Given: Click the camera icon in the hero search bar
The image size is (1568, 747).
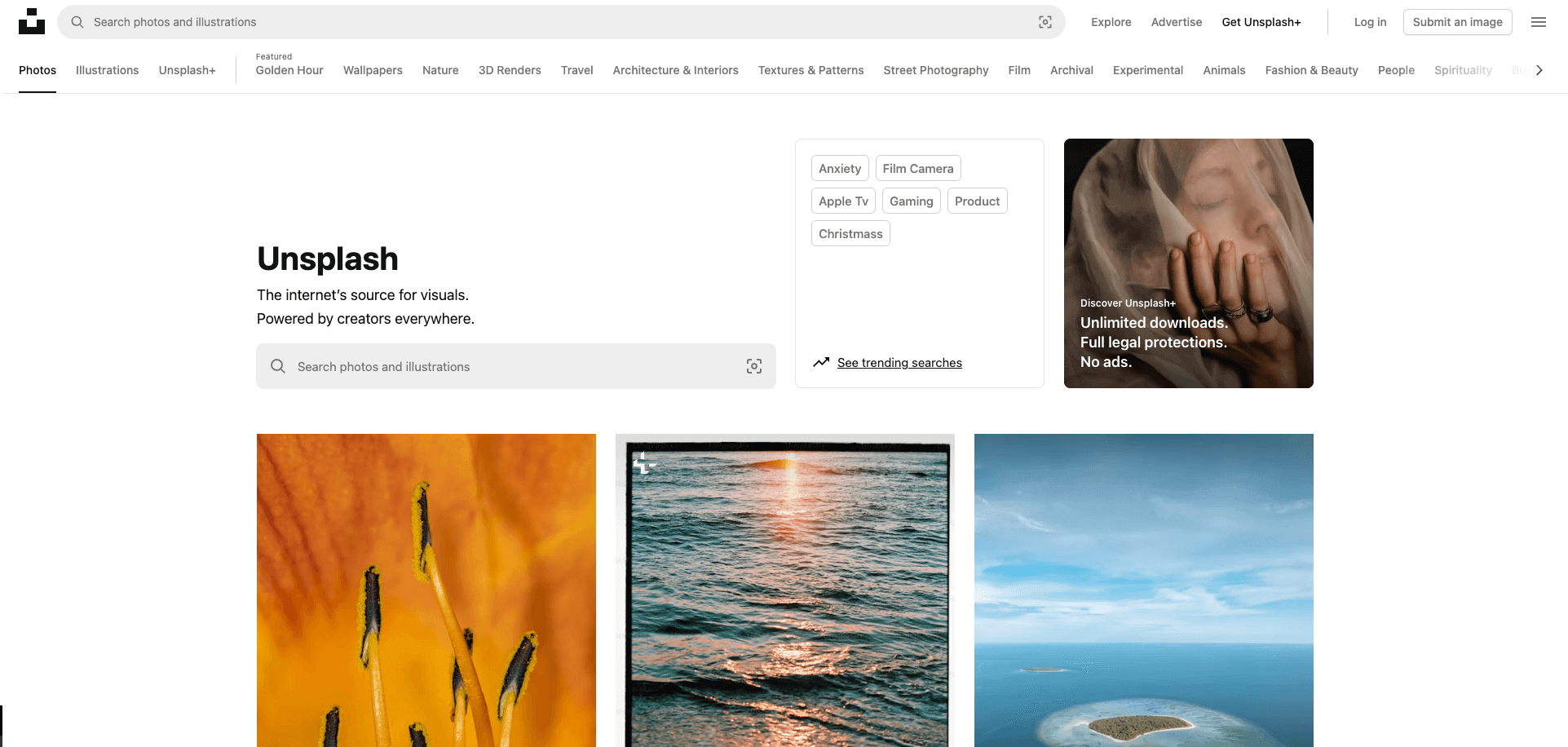Looking at the screenshot, I should [754, 366].
